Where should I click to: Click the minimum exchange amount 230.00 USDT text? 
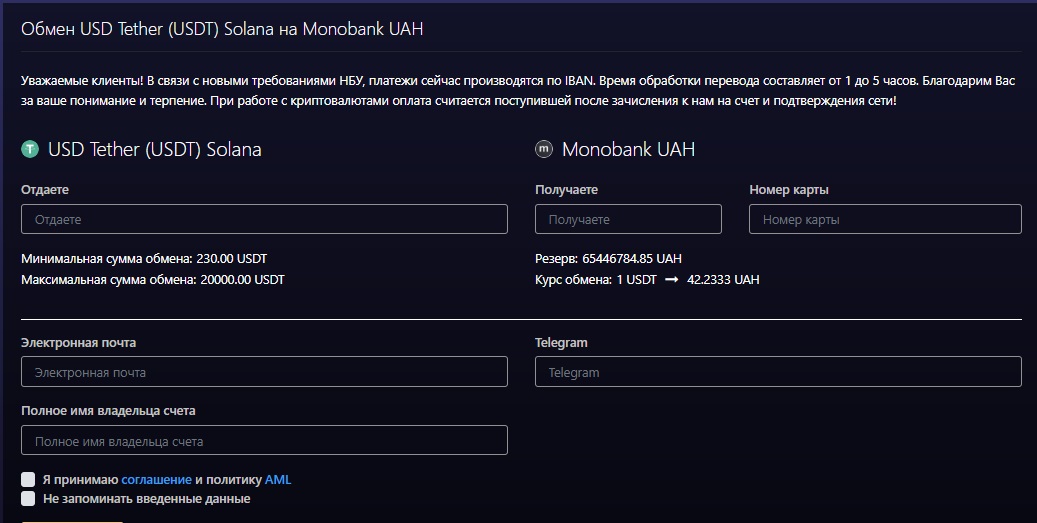231,259
